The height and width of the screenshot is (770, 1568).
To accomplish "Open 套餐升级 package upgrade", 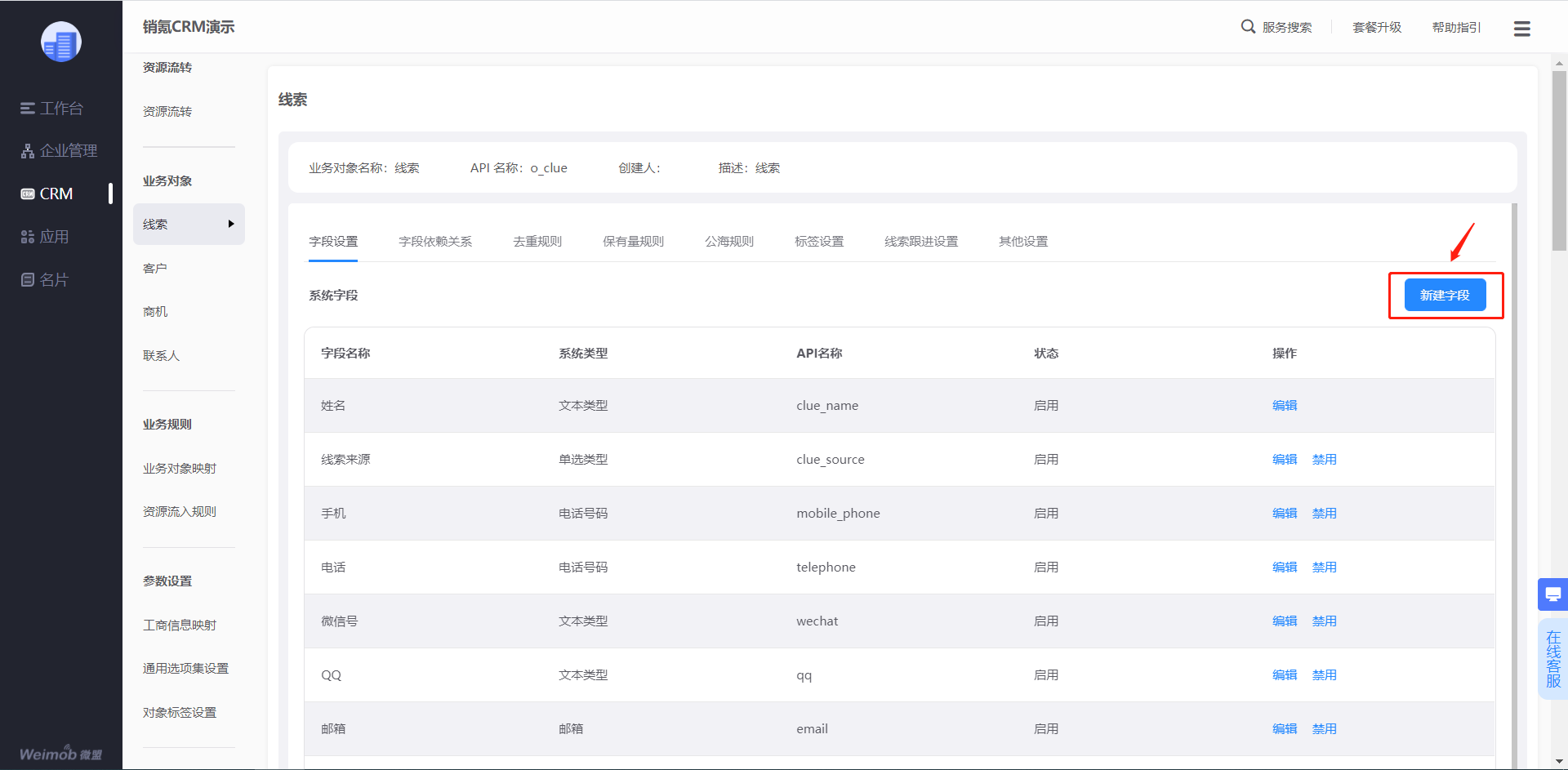I will 1377,27.
